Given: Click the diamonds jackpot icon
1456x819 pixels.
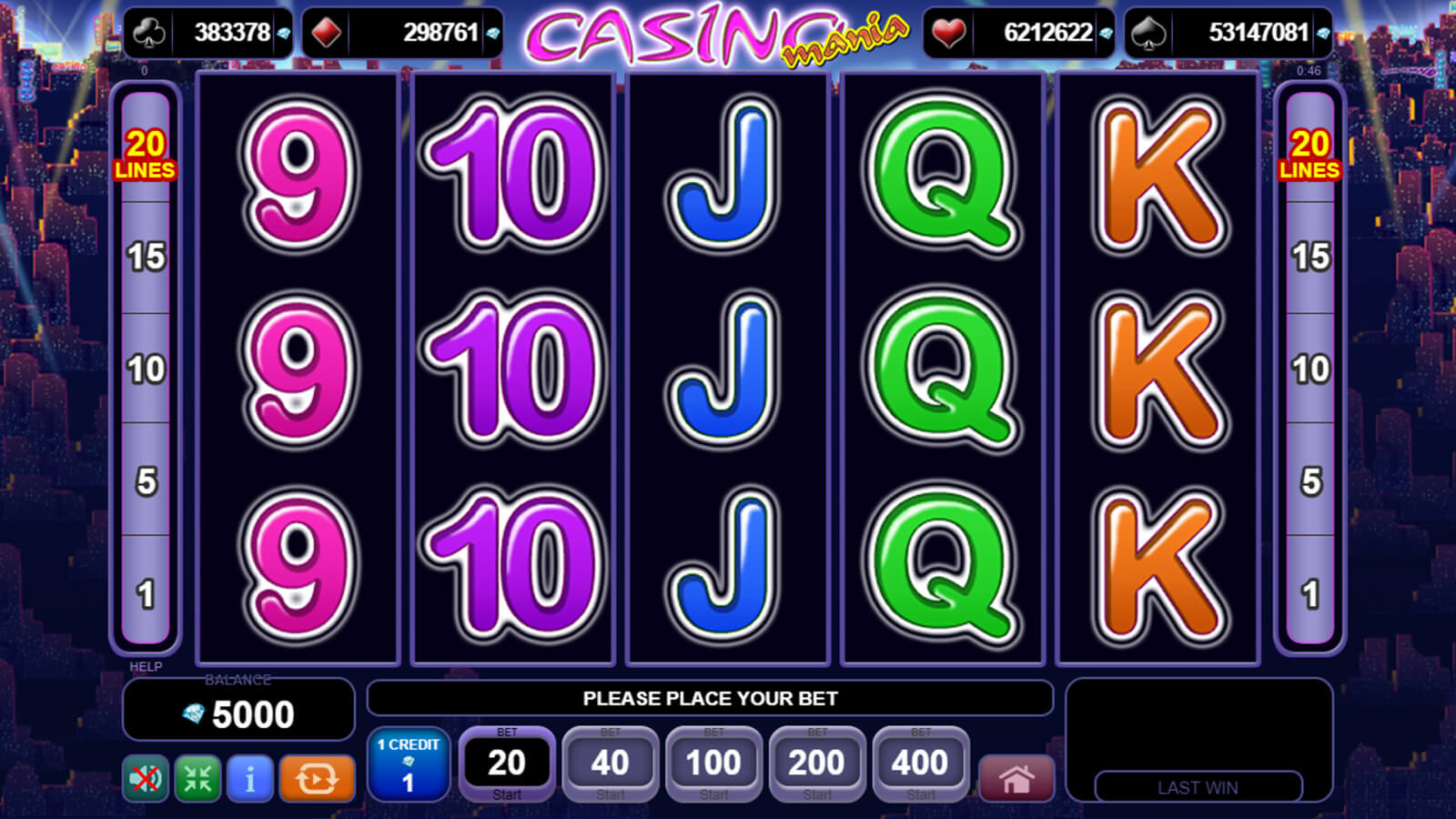Looking at the screenshot, I should tap(327, 33).
